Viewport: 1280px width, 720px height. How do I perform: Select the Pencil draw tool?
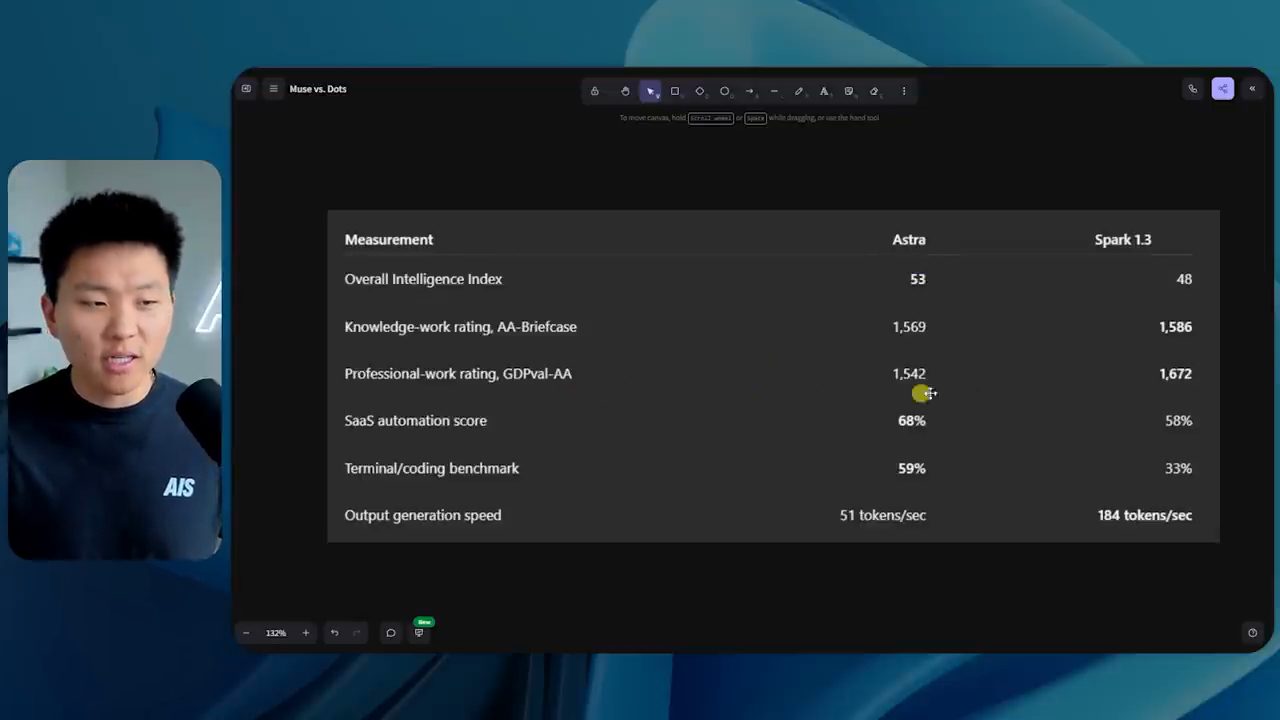[x=799, y=91]
